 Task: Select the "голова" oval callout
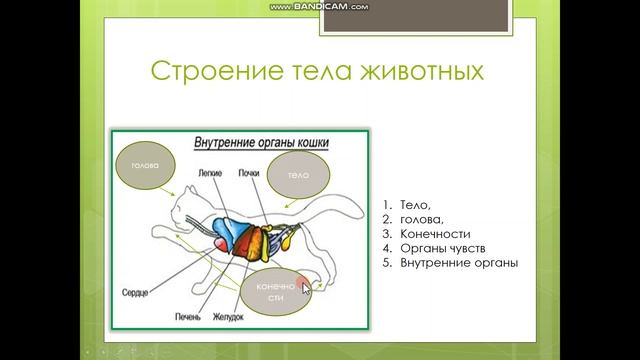click(x=145, y=165)
